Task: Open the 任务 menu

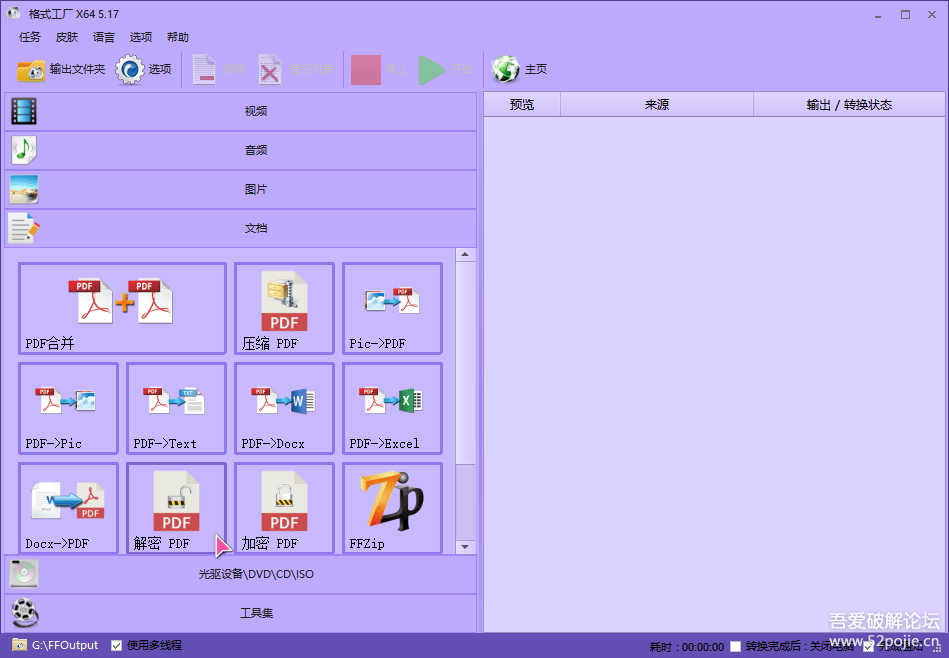Action: click(x=30, y=37)
